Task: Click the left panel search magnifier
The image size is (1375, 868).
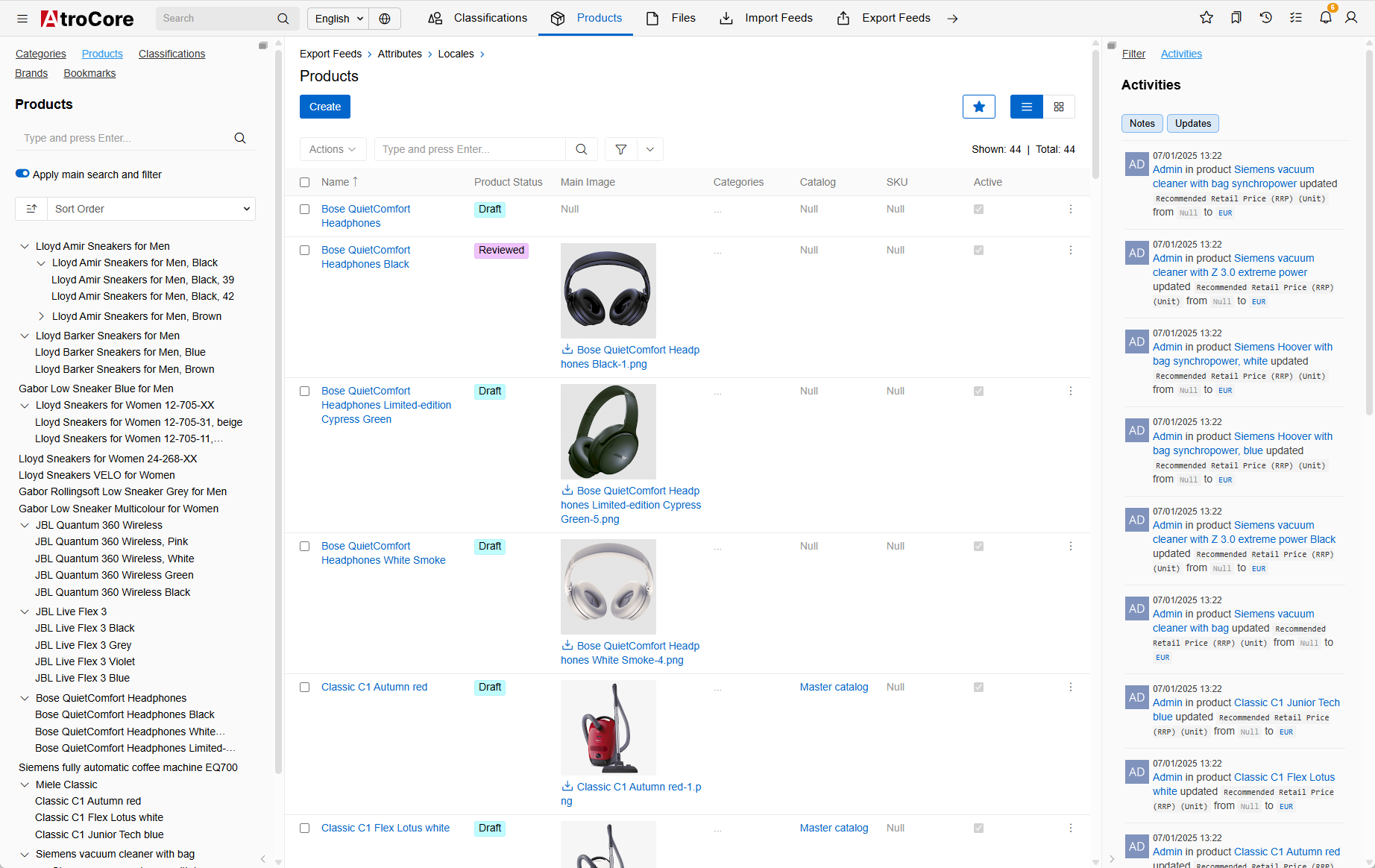Action: (240, 138)
